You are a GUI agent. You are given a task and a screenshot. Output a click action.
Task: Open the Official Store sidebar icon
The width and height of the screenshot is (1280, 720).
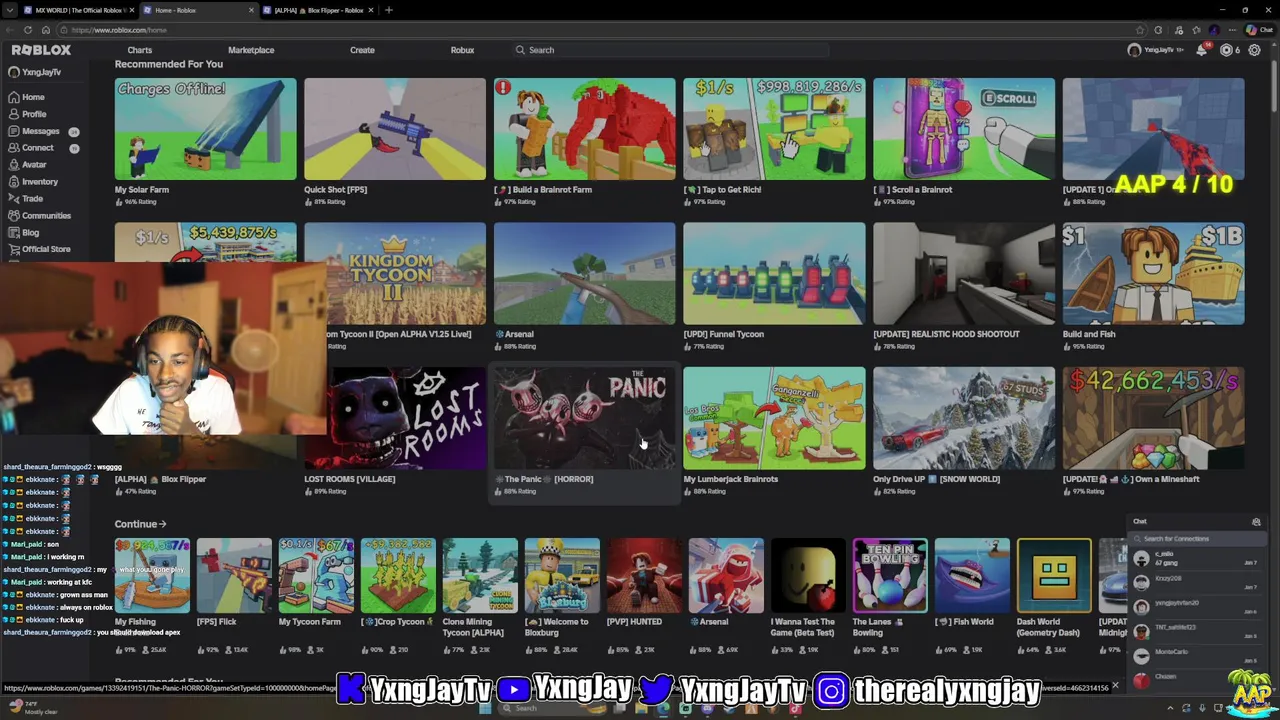tap(14, 249)
